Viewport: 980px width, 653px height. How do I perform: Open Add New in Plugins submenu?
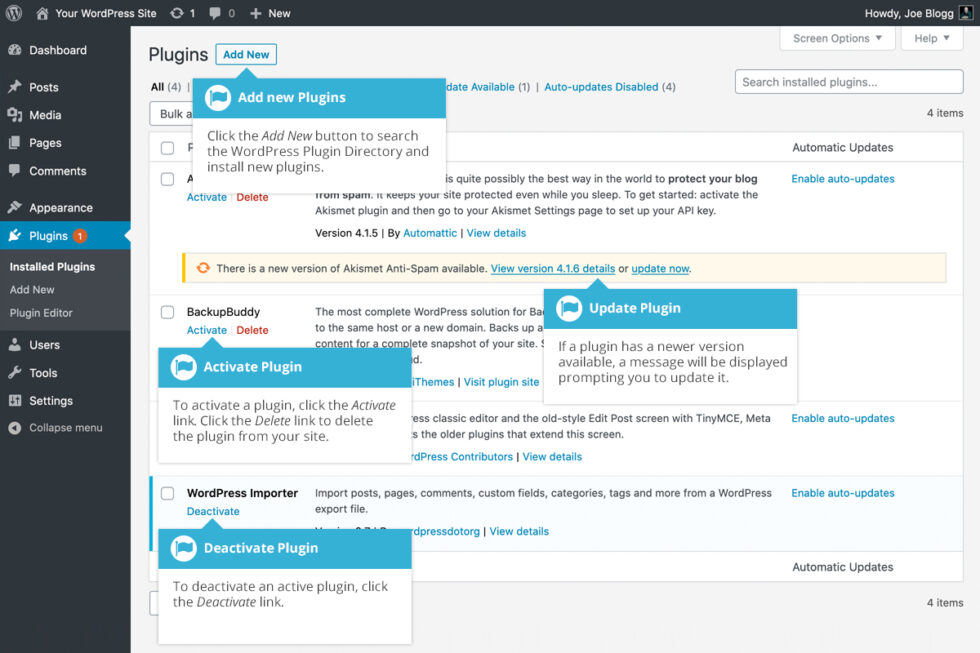click(32, 290)
